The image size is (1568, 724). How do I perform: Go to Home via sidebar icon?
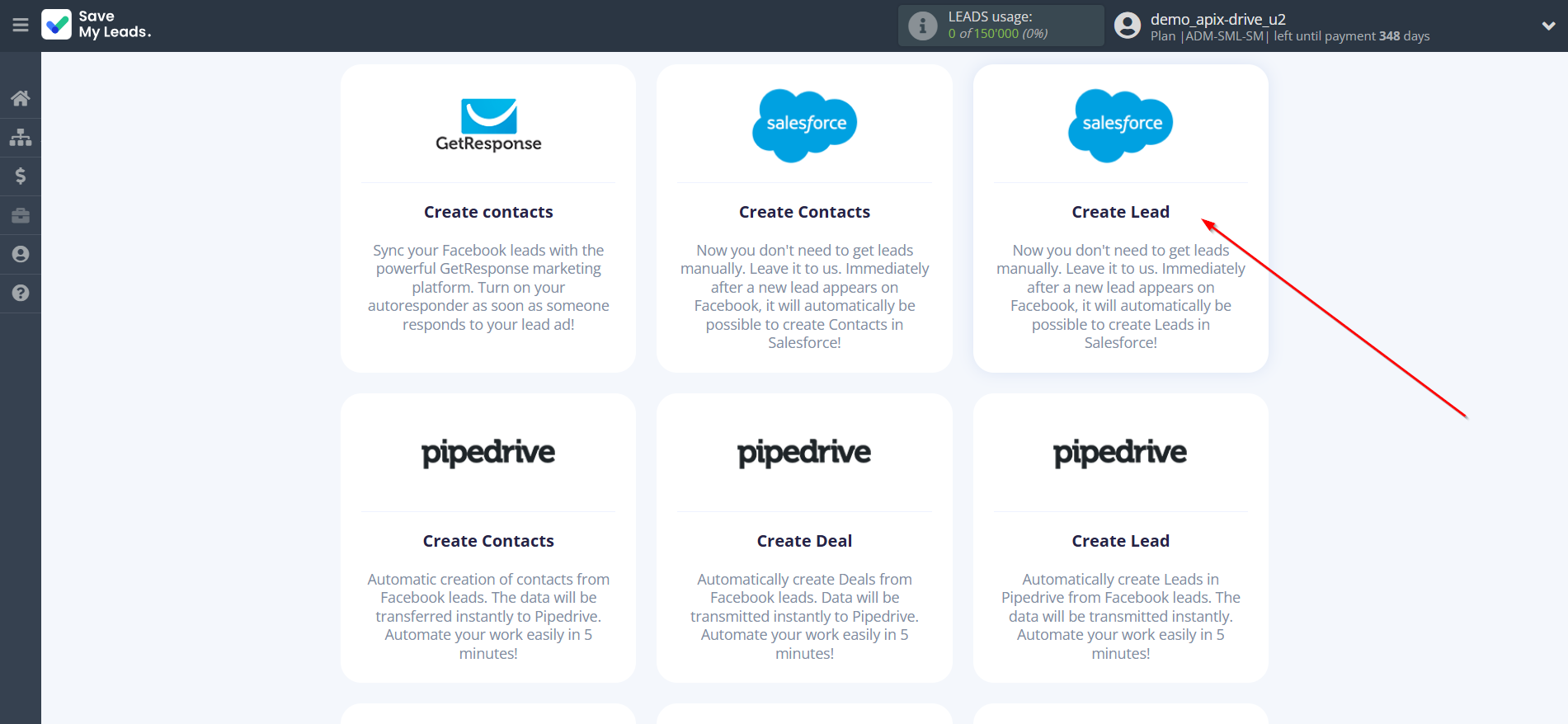point(21,98)
